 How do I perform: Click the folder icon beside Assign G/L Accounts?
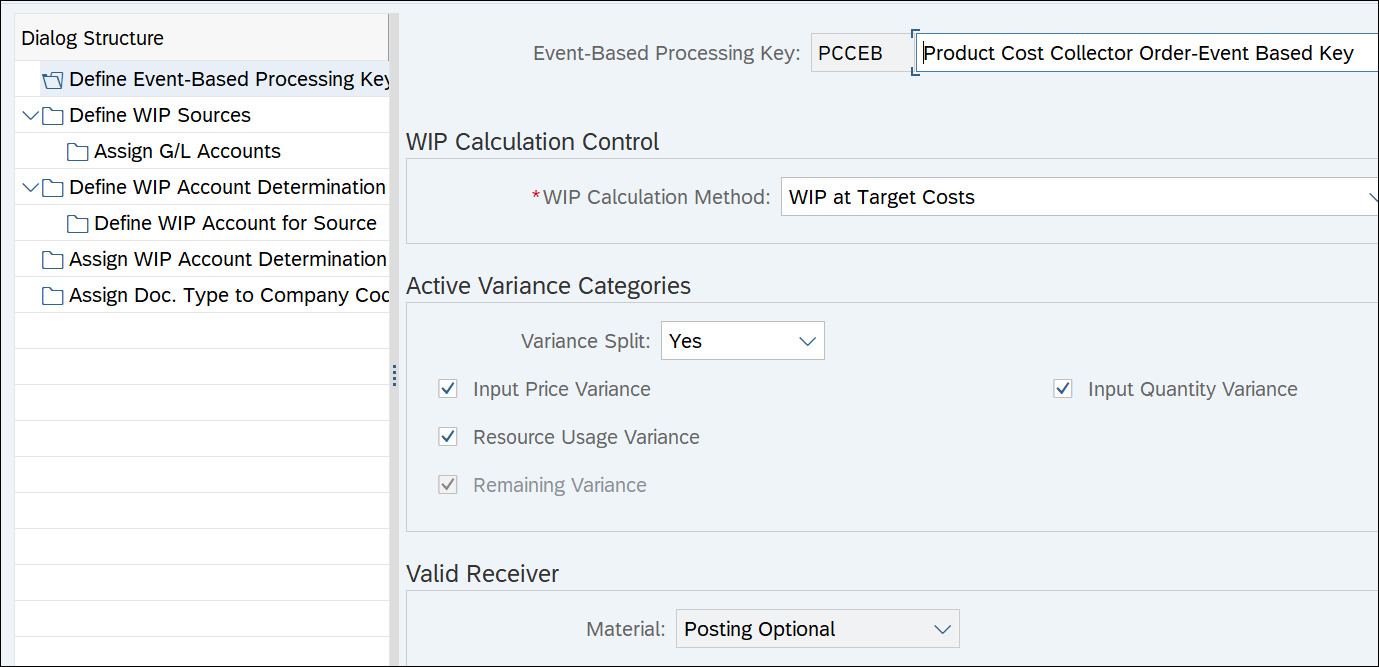tap(78, 152)
